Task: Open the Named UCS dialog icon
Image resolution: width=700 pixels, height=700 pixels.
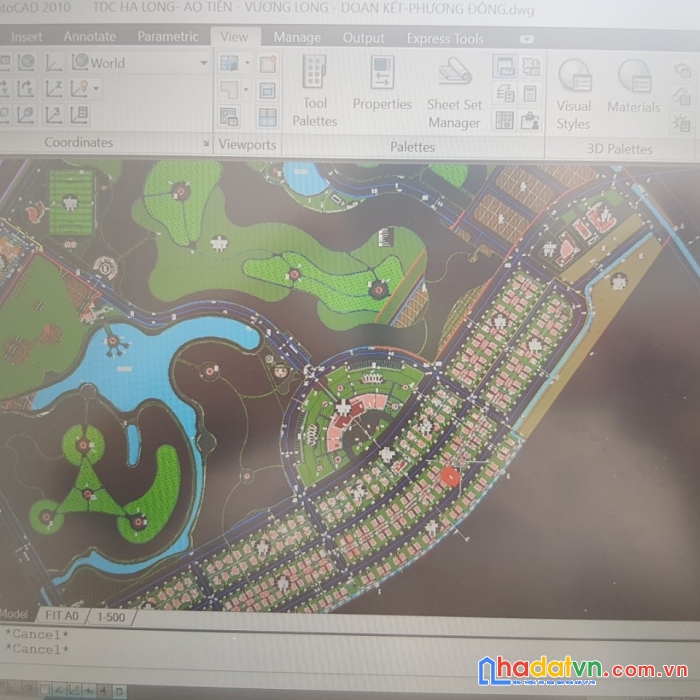Action: 80,115
